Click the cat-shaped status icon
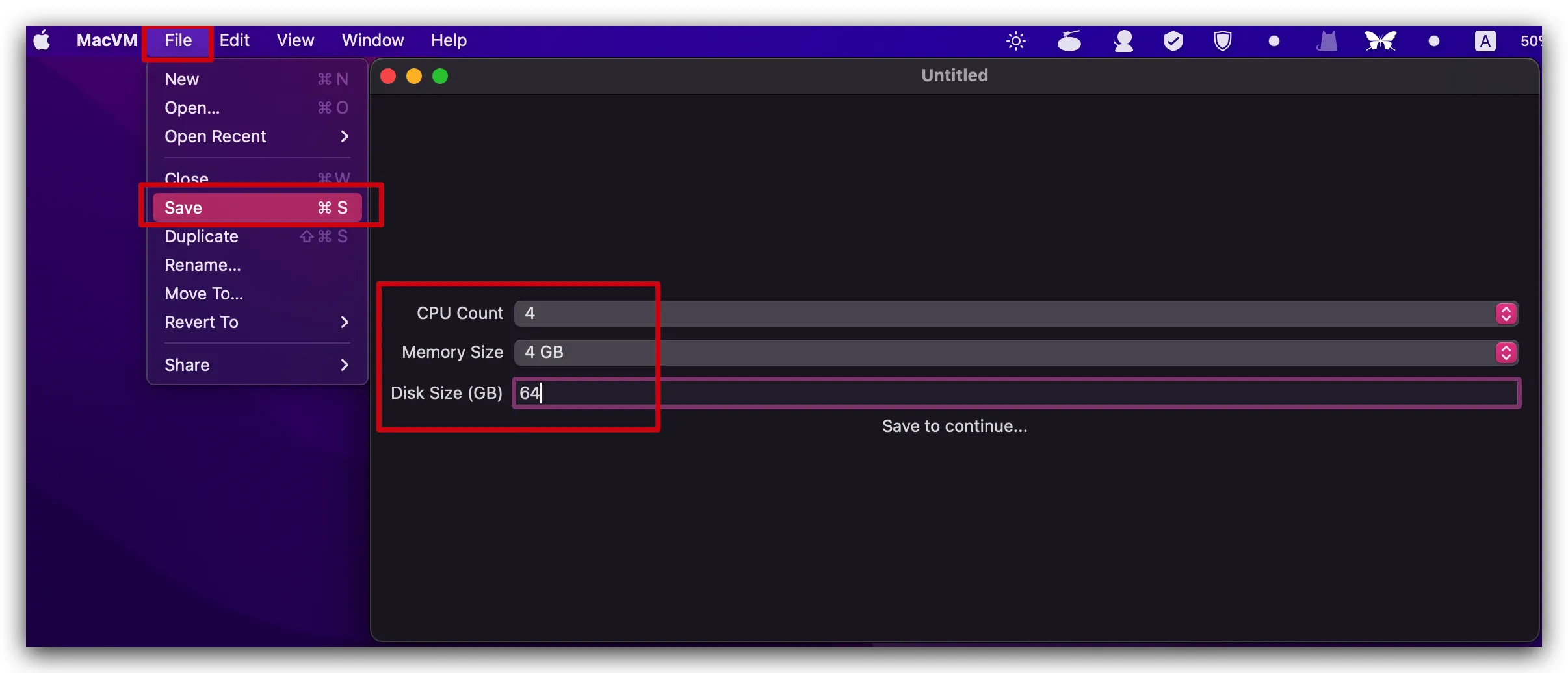1568x673 pixels. 1327,41
